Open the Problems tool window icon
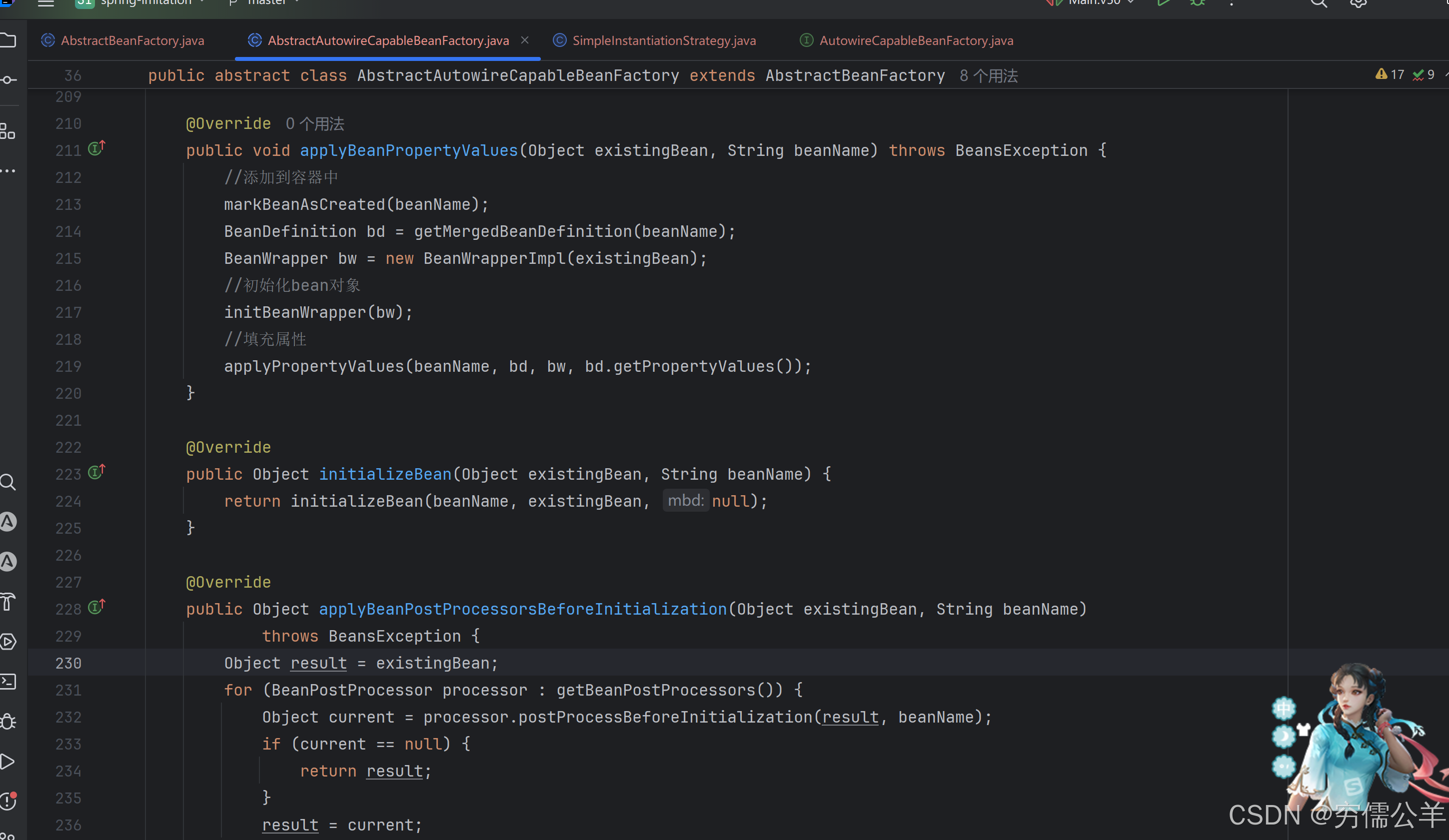Viewport: 1449px width, 840px height. click(8, 801)
